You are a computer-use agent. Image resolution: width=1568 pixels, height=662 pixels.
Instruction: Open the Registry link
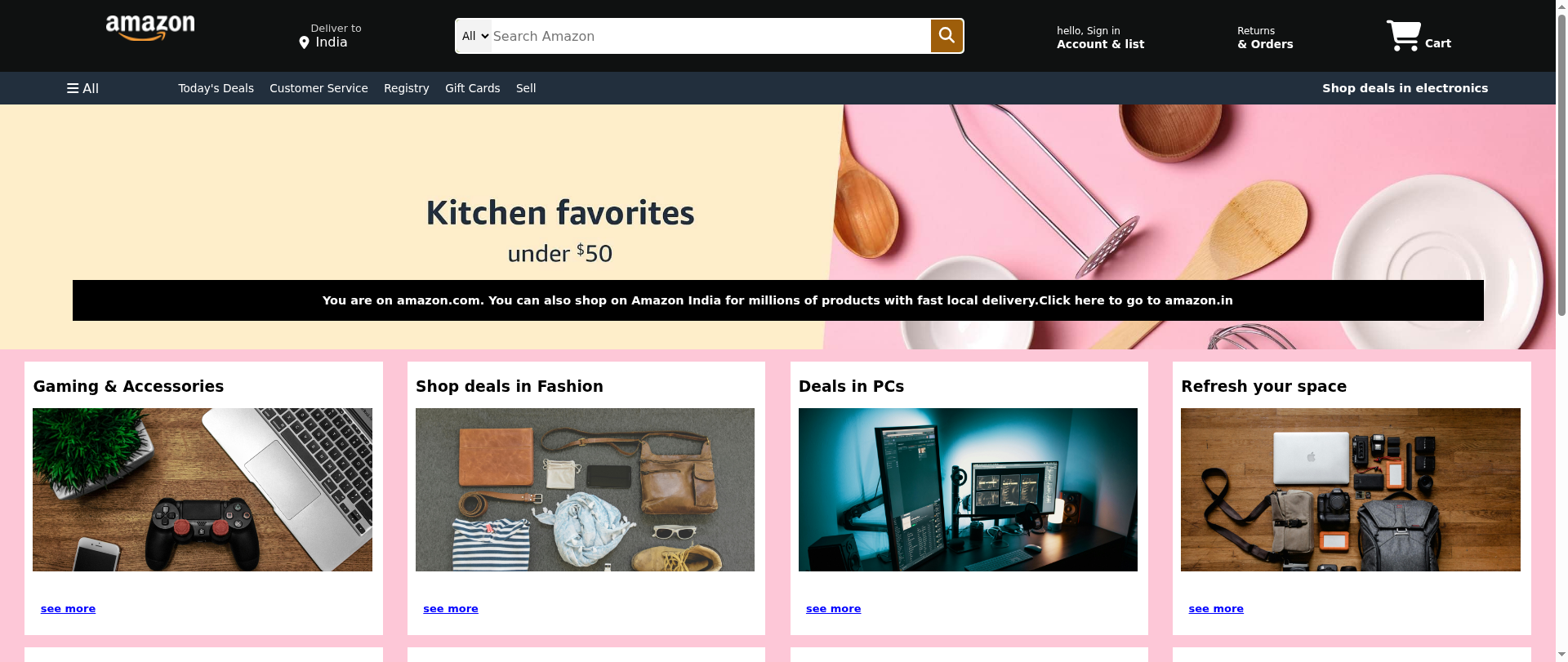(406, 88)
